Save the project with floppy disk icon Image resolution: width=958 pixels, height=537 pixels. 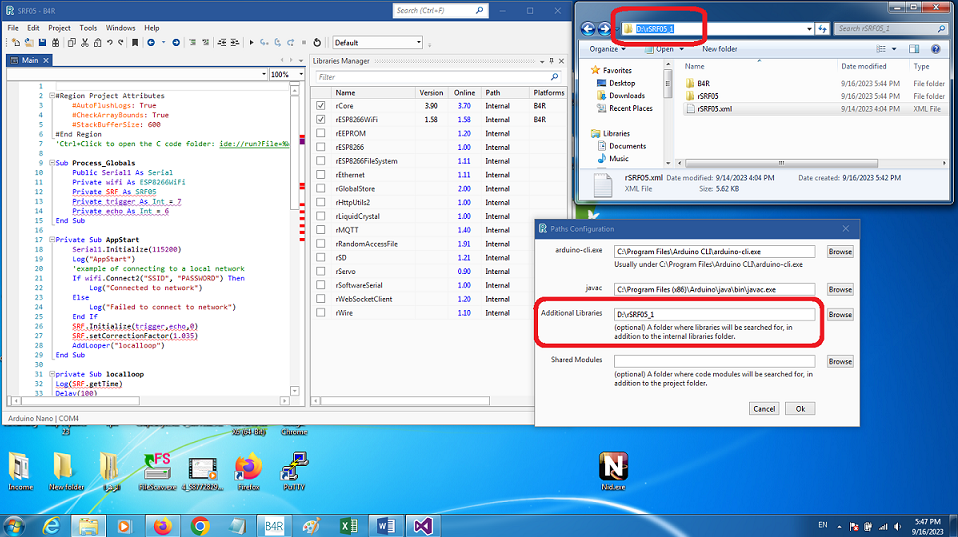point(42,43)
